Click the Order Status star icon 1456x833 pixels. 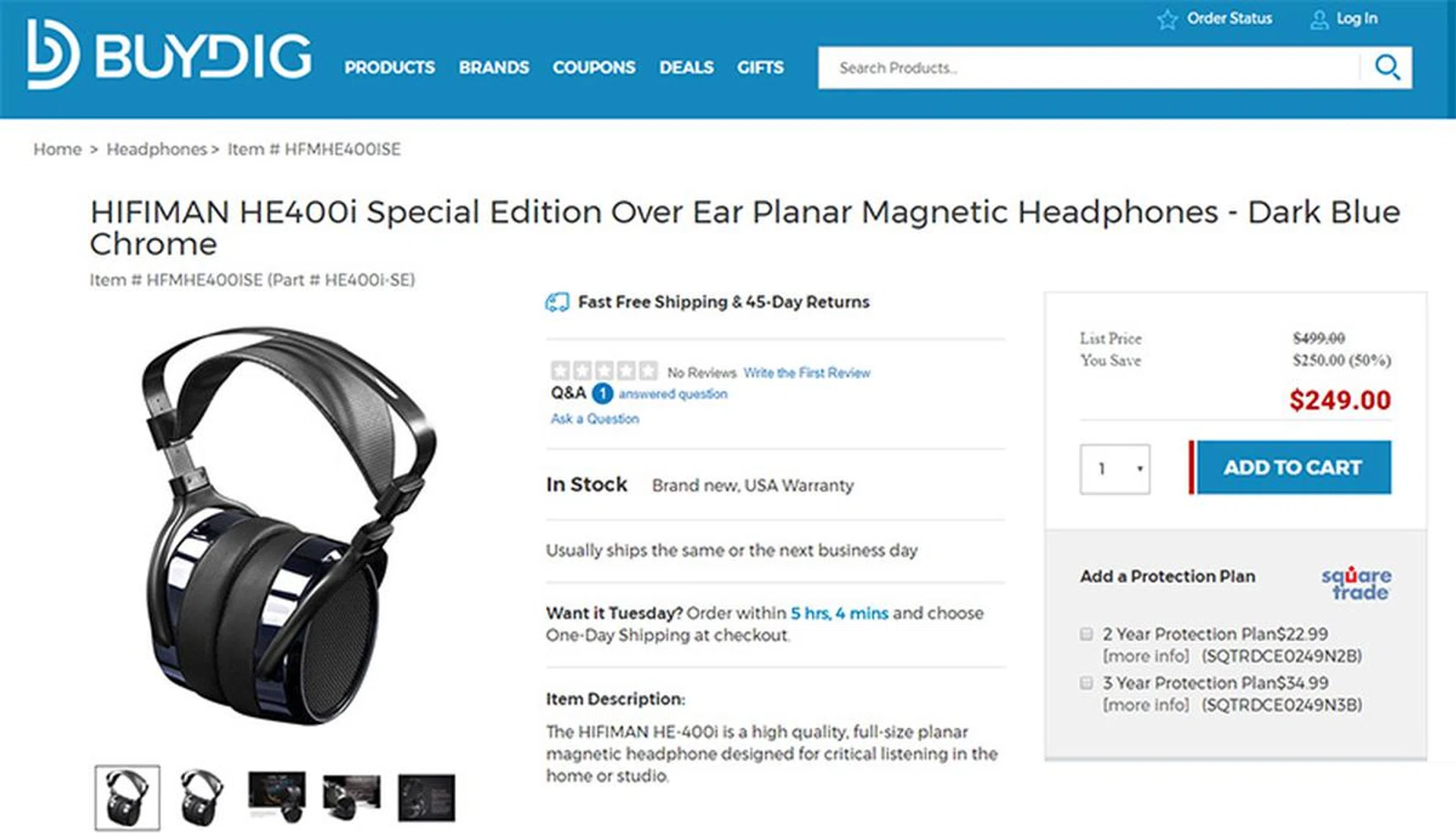pyautogui.click(x=1167, y=19)
